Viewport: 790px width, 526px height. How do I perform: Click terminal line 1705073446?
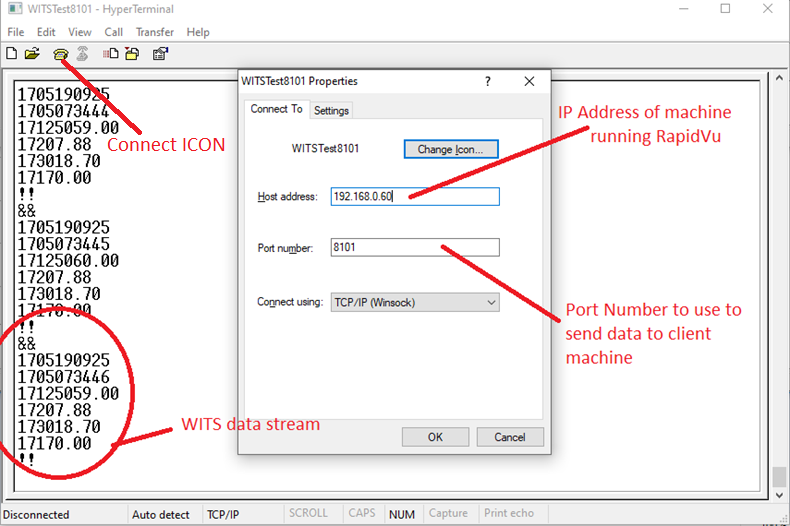[63, 377]
